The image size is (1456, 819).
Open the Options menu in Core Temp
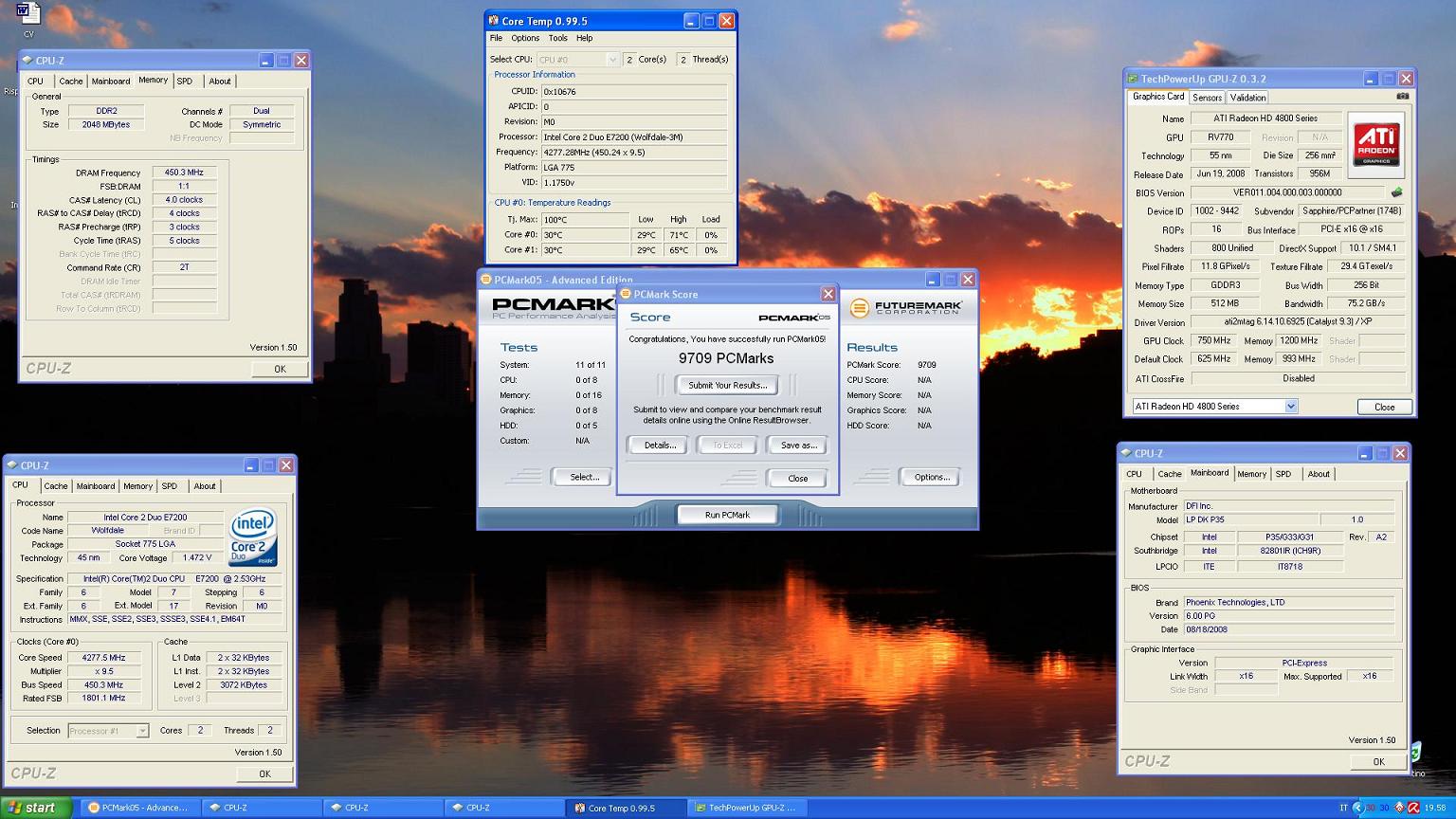point(525,38)
